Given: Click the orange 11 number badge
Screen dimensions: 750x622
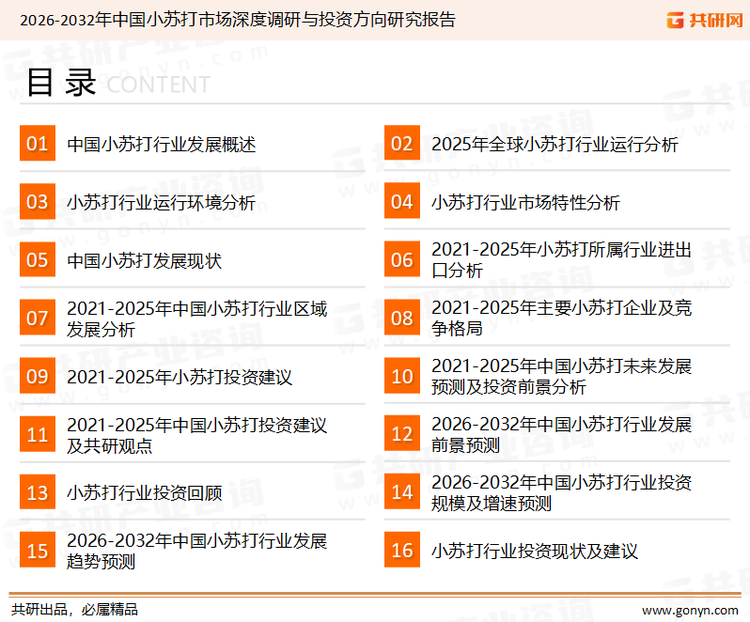Looking at the screenshot, I should (x=37, y=434).
